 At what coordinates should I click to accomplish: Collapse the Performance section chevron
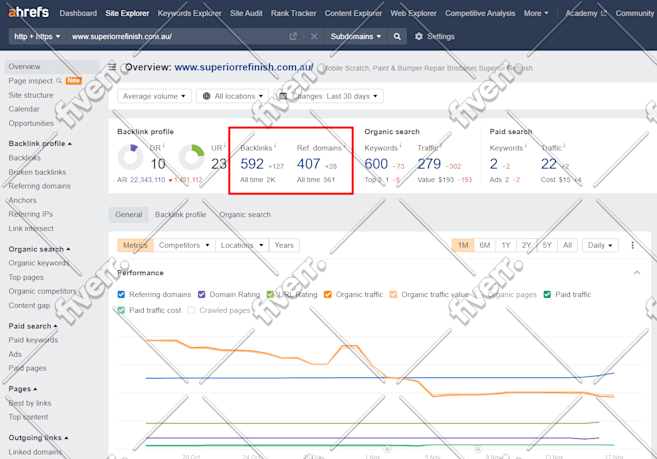[x=637, y=273]
